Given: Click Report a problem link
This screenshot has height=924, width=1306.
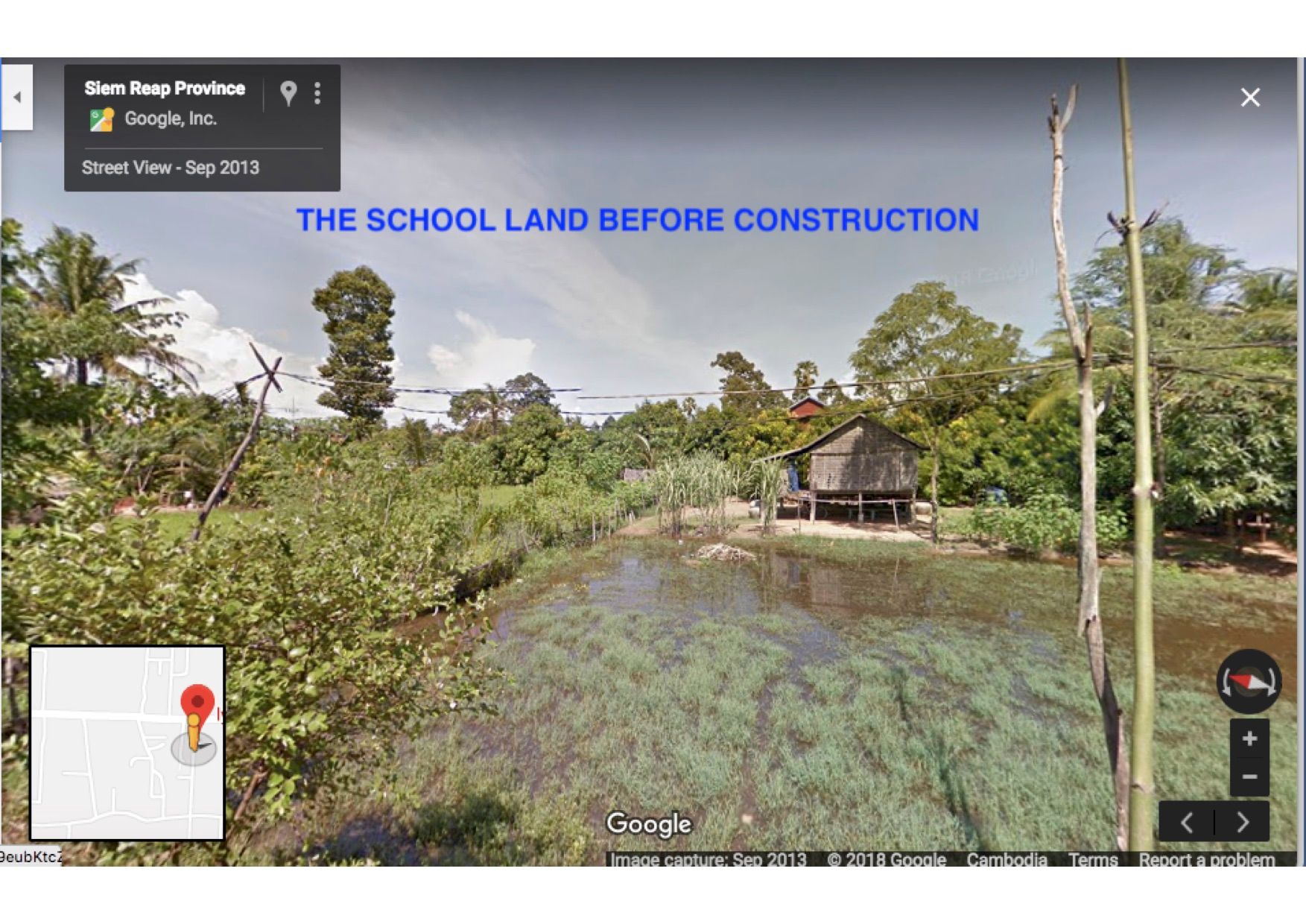Looking at the screenshot, I should tap(1206, 860).
